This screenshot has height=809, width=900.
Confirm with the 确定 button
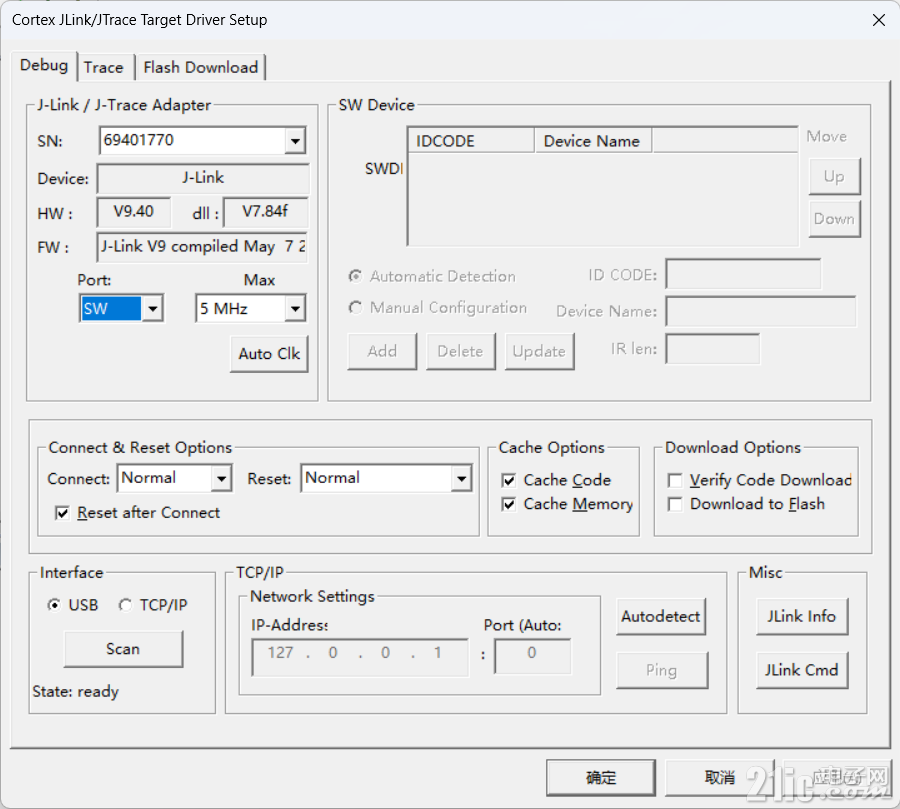tap(601, 777)
